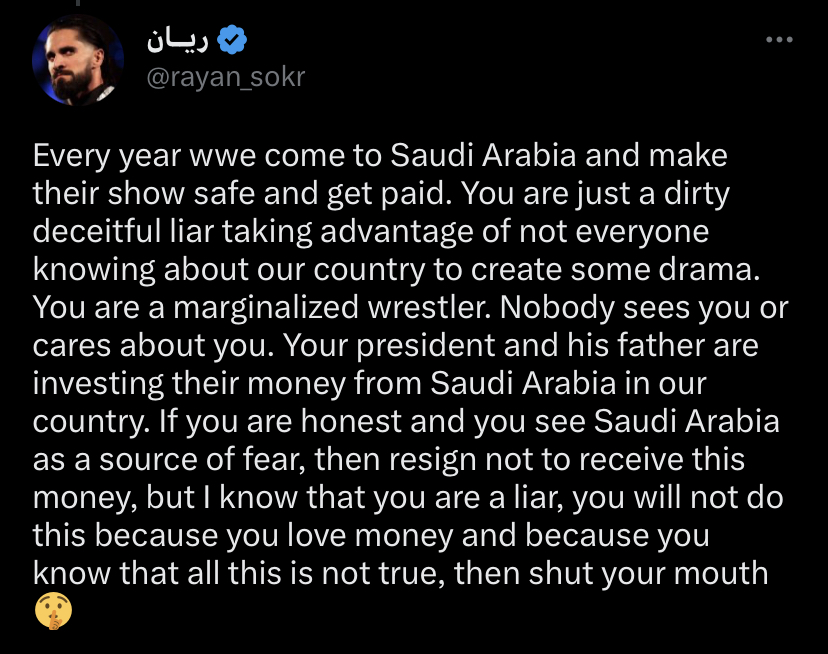This screenshot has width=828, height=654.
Task: Click the blue verified checkmark badge
Action: click(232, 40)
